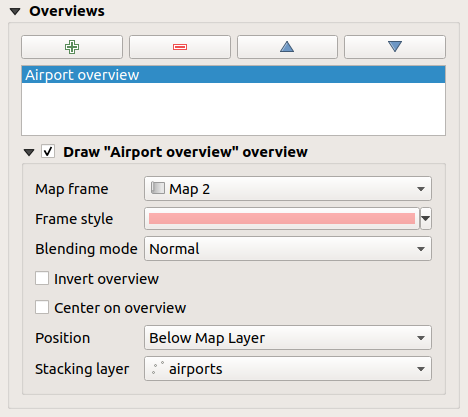Click the airports point layer icon

(158, 368)
